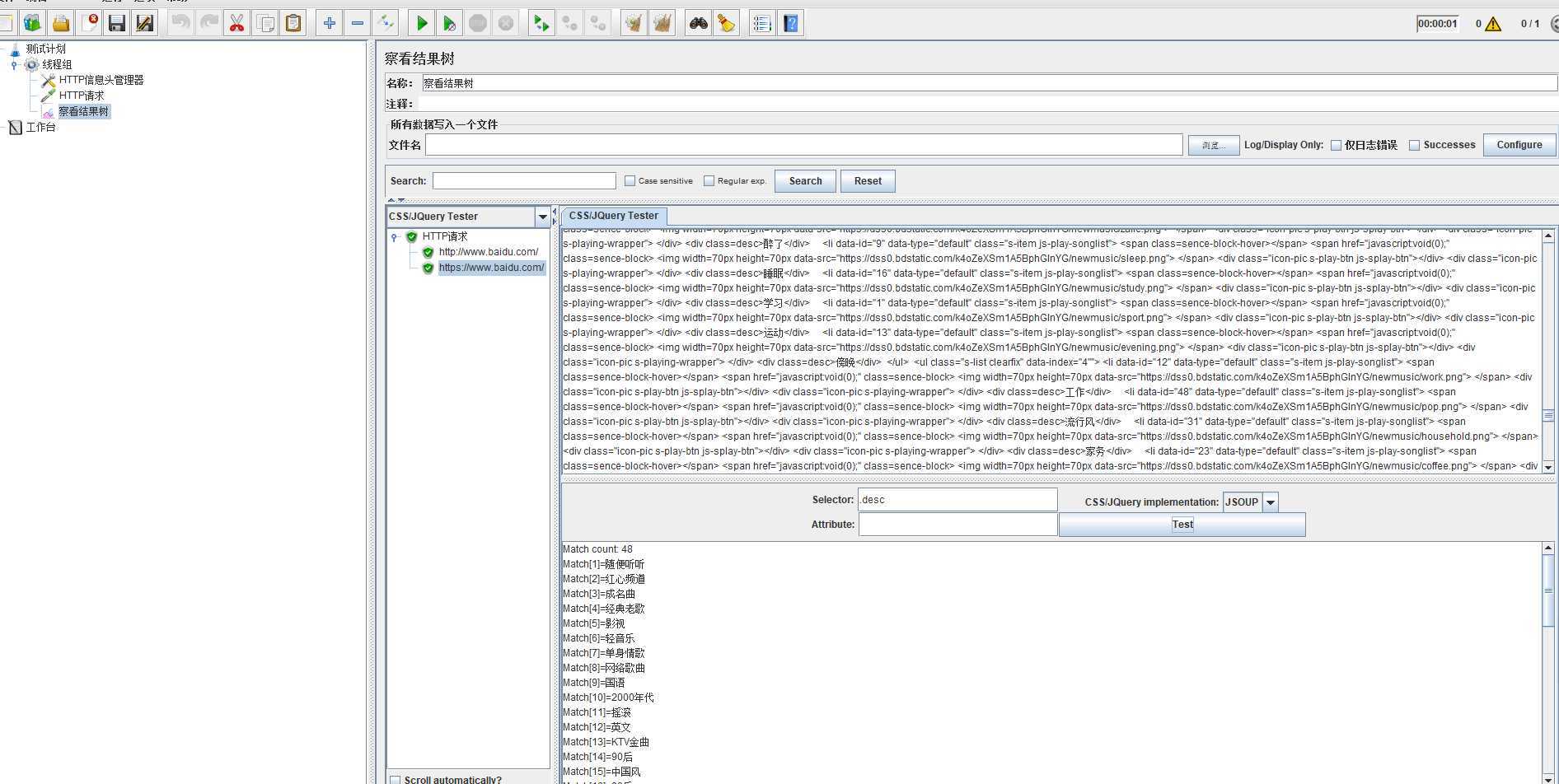This screenshot has width=1559, height=784.
Task: Open the Templates toolbar icon
Action: [32, 23]
